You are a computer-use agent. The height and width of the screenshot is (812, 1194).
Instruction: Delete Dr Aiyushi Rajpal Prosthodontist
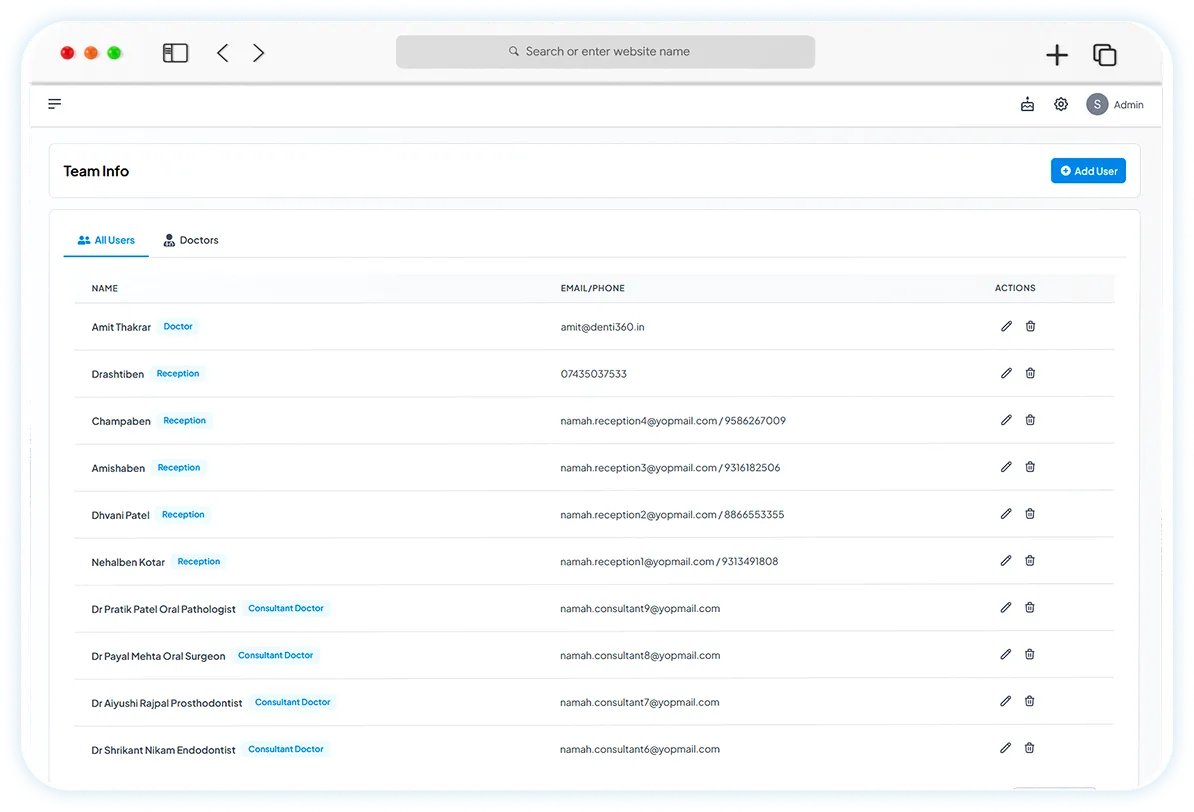tap(1030, 701)
